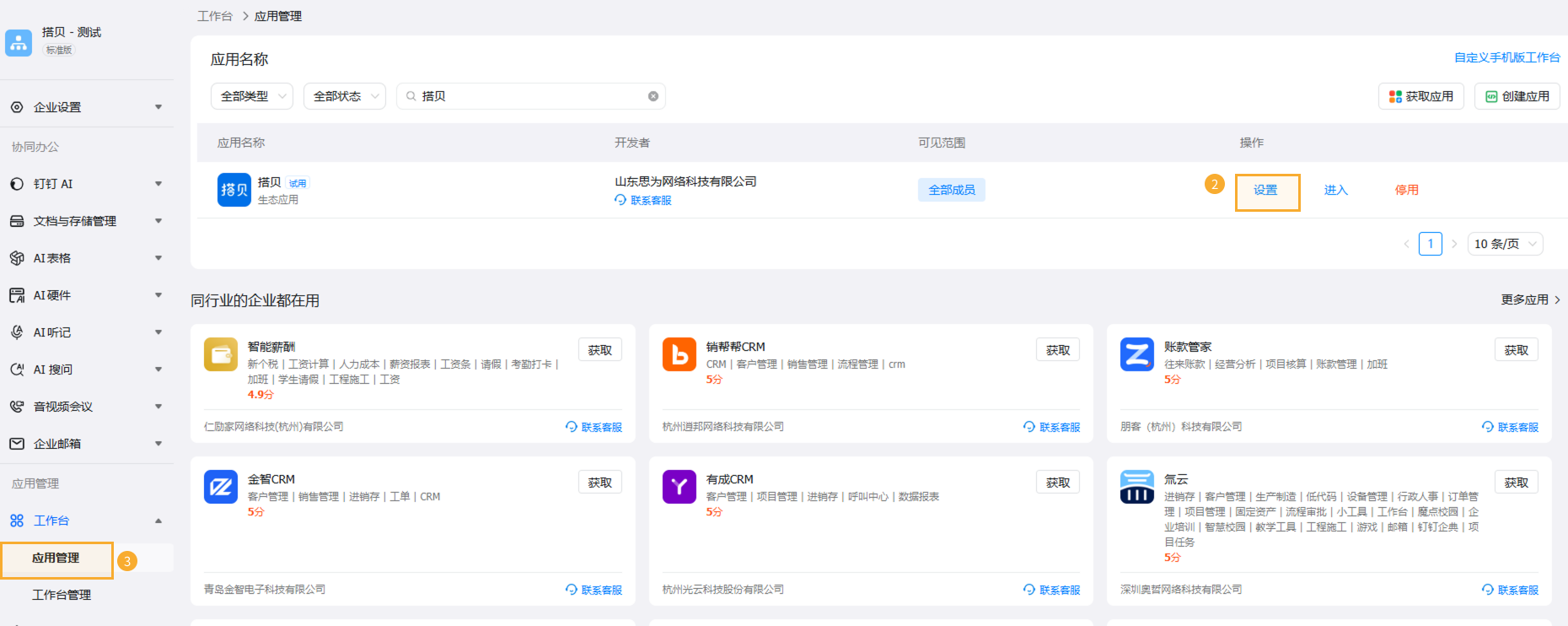Viewport: 1568px width, 626px height.
Task: Click the search magnifier icon
Action: pyautogui.click(x=411, y=96)
